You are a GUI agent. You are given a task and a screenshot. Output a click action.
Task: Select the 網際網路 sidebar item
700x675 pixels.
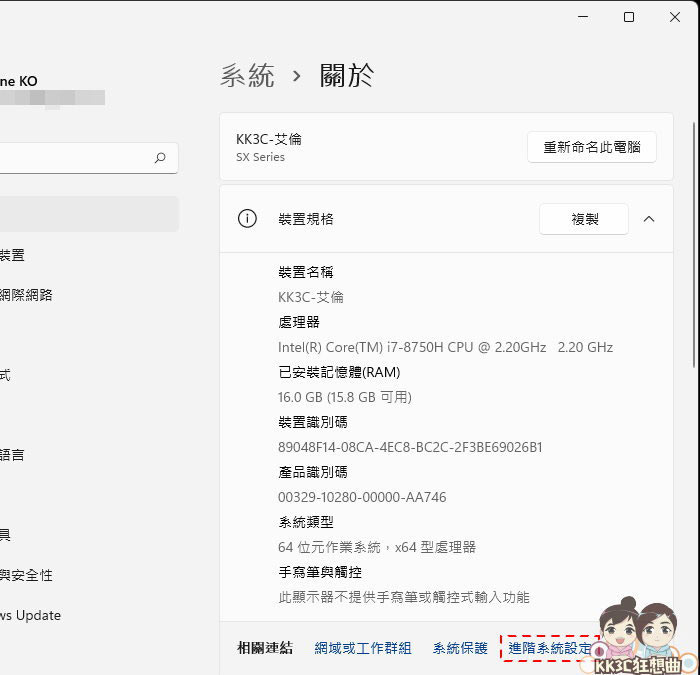[x=26, y=295]
